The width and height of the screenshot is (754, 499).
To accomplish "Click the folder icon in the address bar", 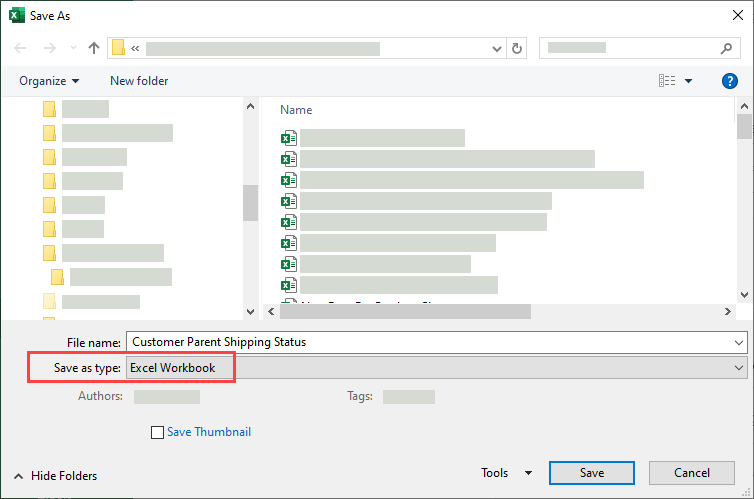I will pos(118,48).
